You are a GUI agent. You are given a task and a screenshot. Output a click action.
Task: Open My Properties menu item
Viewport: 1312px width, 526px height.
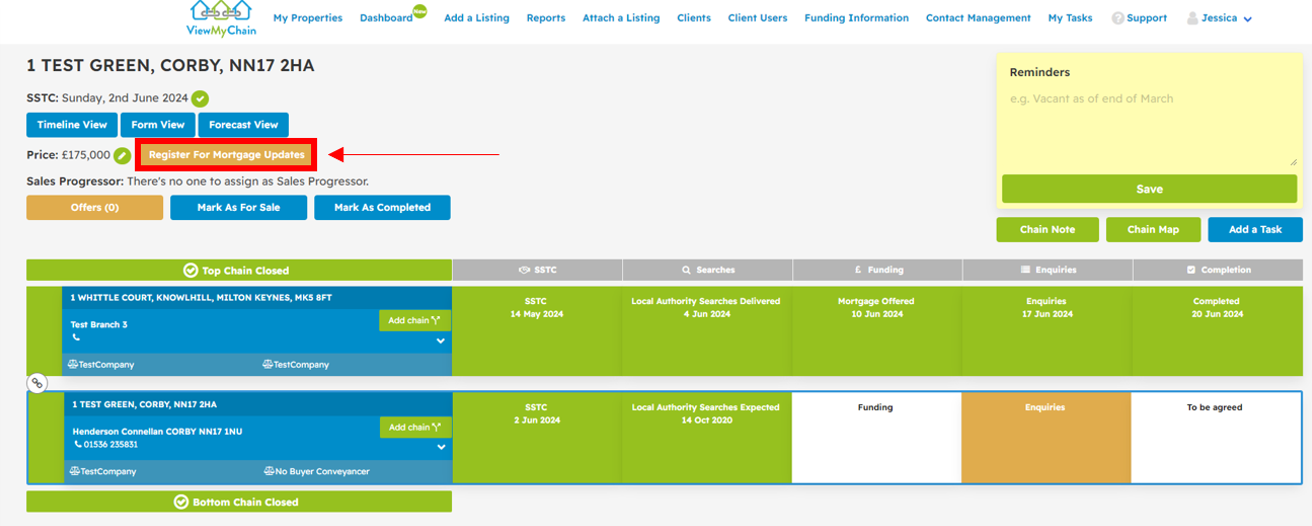[x=308, y=18]
